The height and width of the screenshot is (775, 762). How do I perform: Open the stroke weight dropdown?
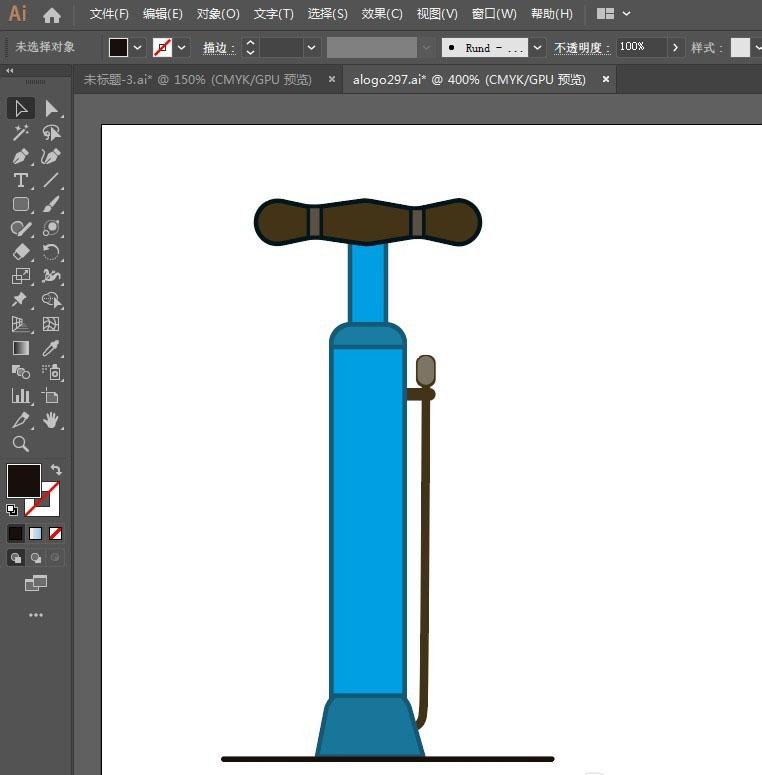pos(311,48)
